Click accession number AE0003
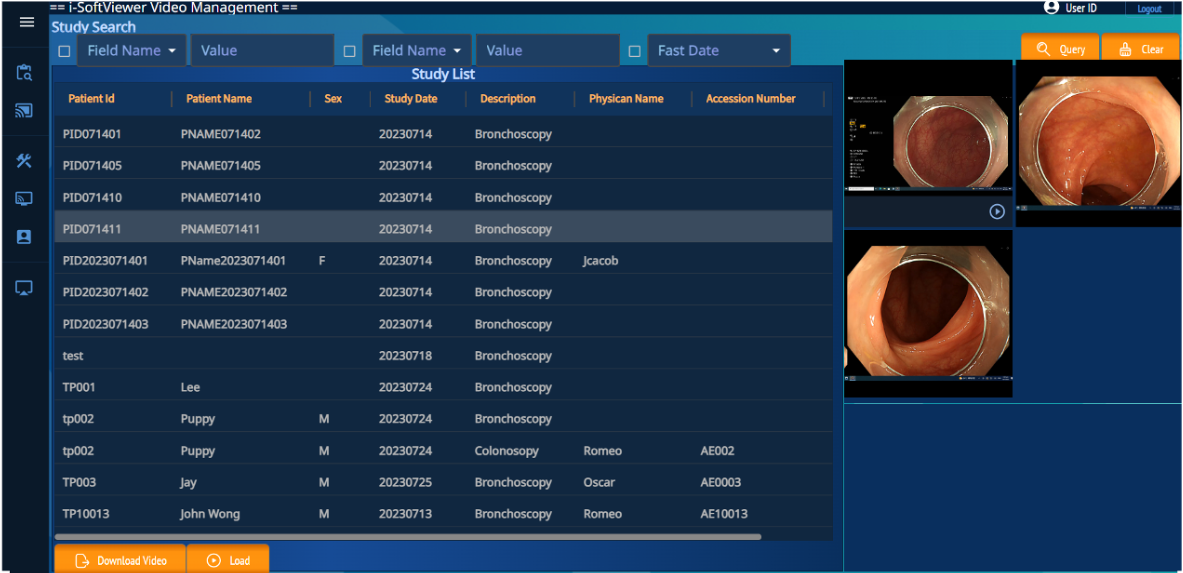 click(721, 482)
